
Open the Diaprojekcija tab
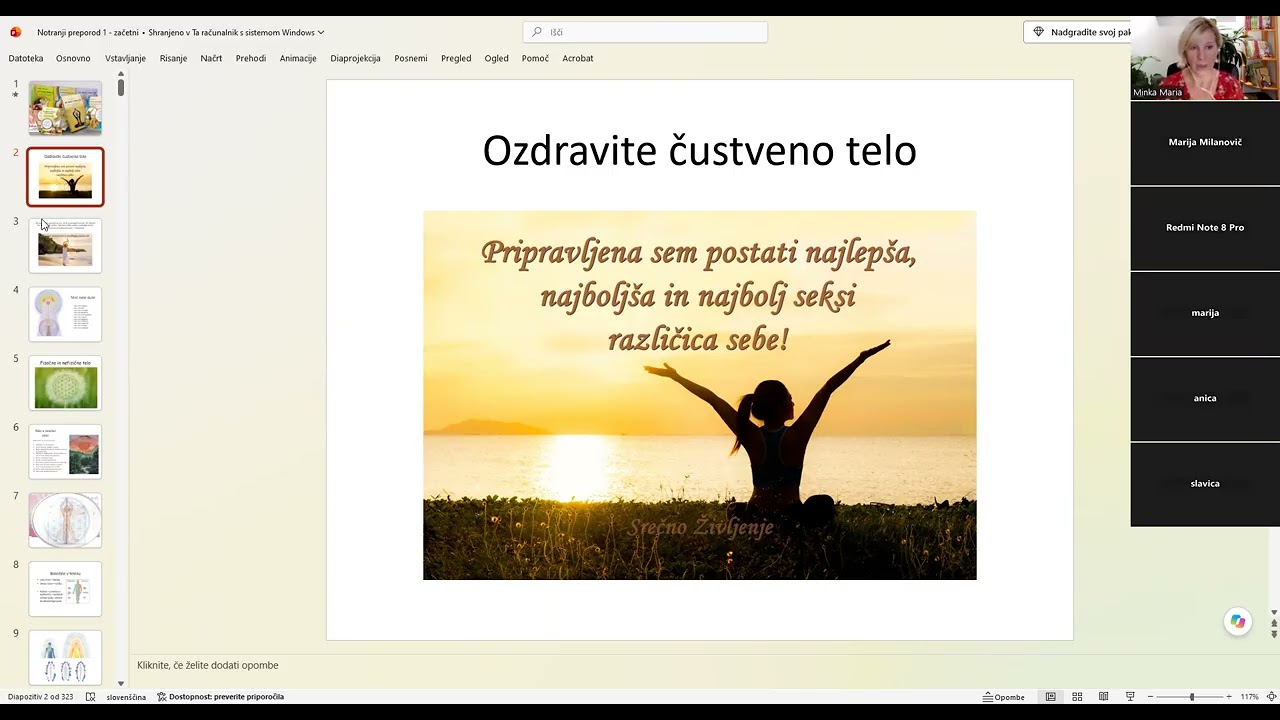355,58
